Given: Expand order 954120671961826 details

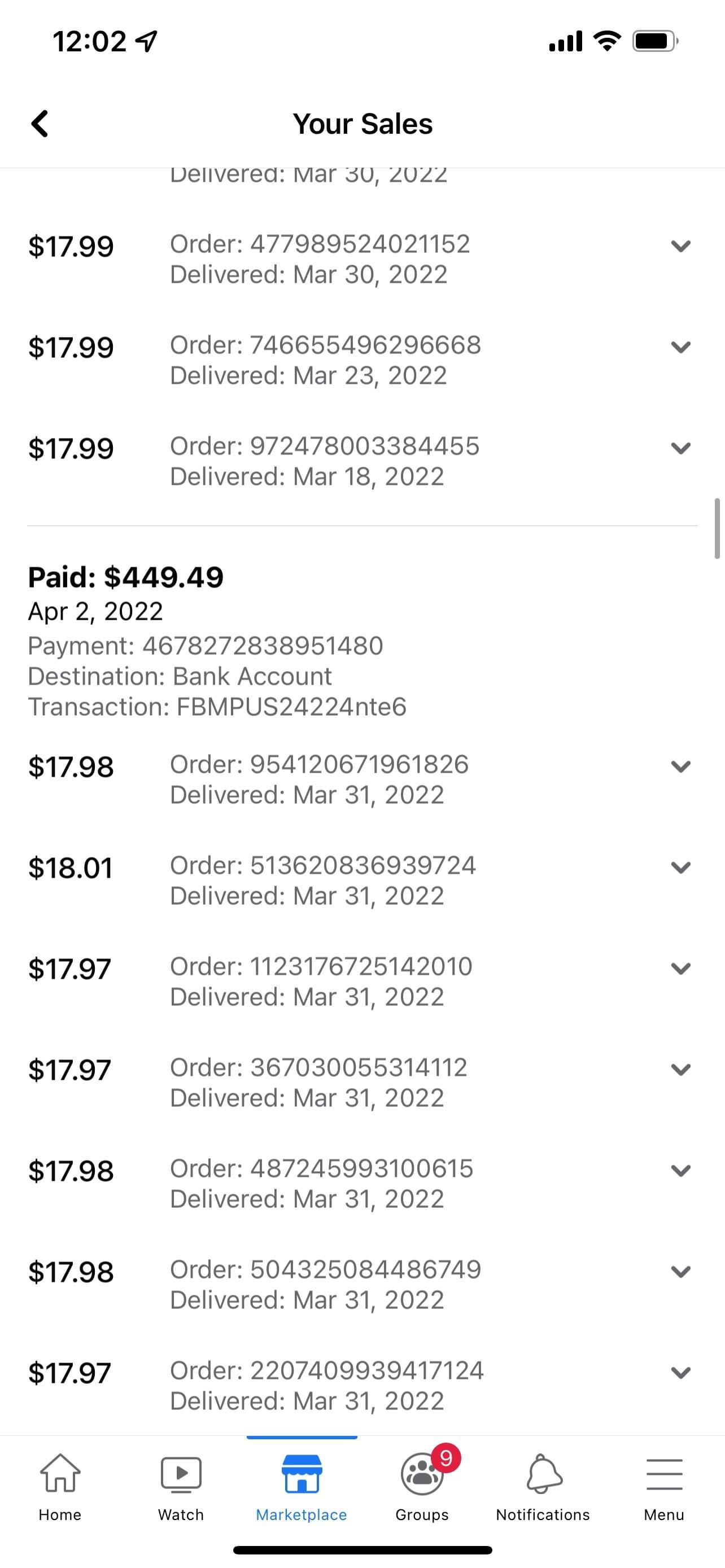Looking at the screenshot, I should (x=680, y=767).
